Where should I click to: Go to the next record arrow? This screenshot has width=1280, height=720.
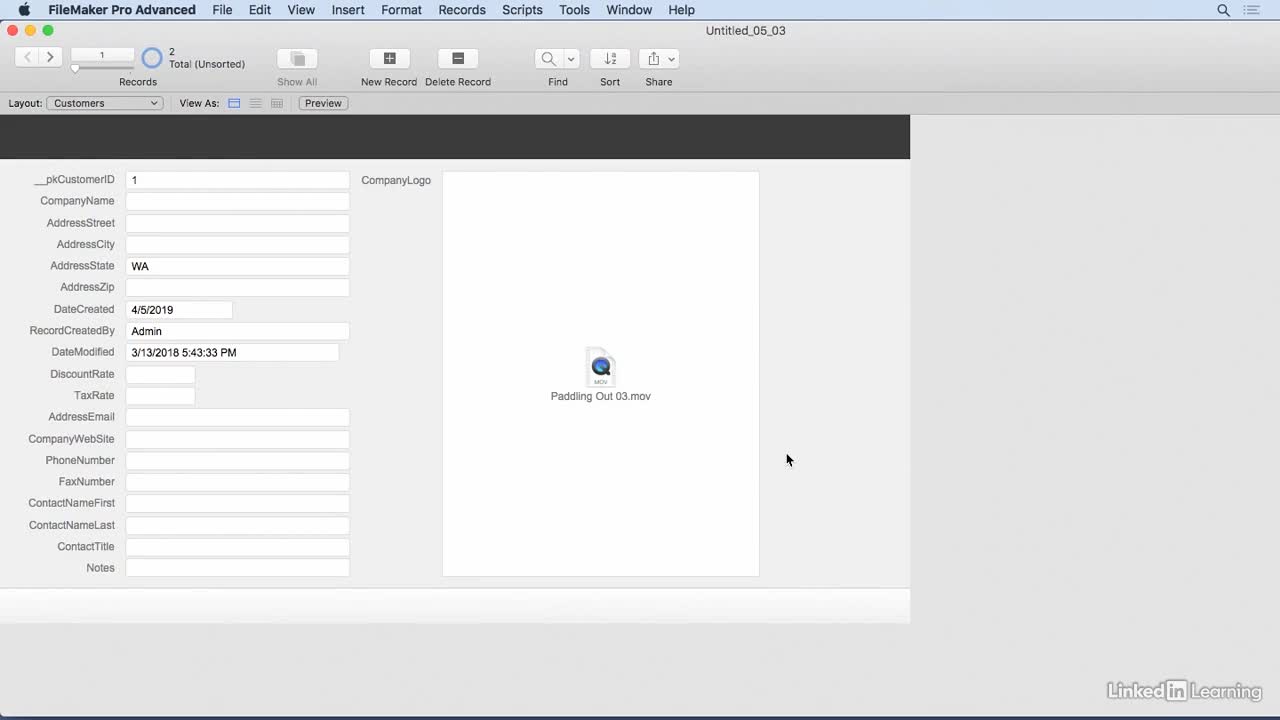coord(50,57)
